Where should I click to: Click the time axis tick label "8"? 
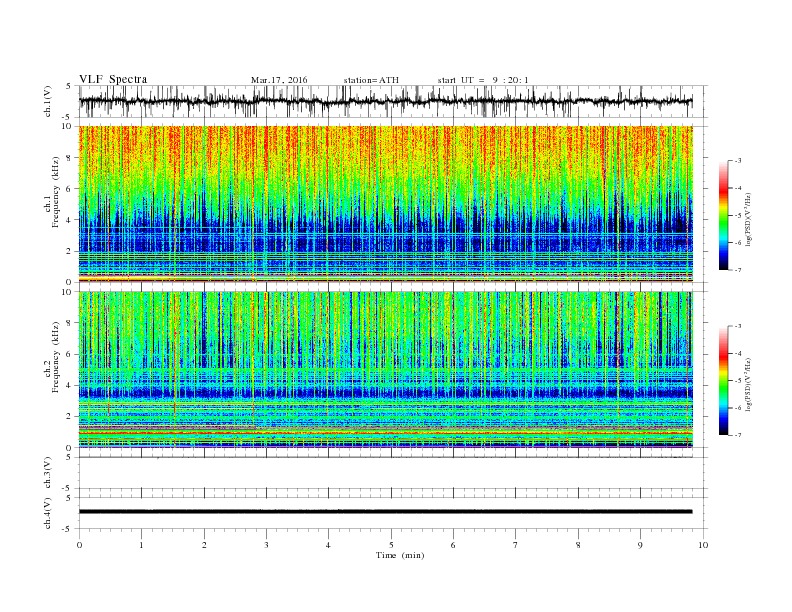pos(578,545)
